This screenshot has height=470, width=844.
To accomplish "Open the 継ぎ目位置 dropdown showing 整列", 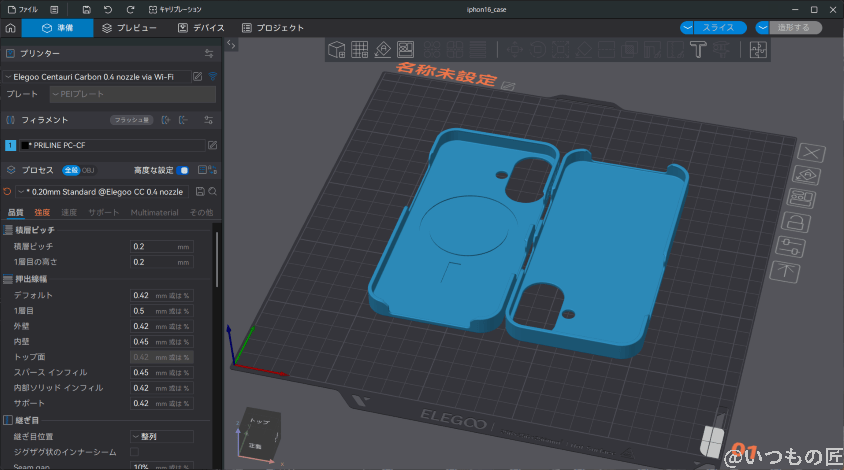I will [x=162, y=436].
